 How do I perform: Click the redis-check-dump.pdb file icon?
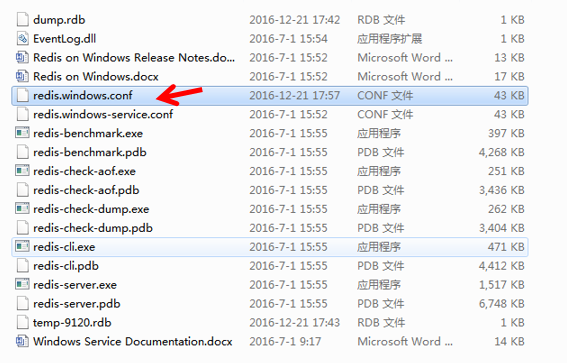coord(22,228)
